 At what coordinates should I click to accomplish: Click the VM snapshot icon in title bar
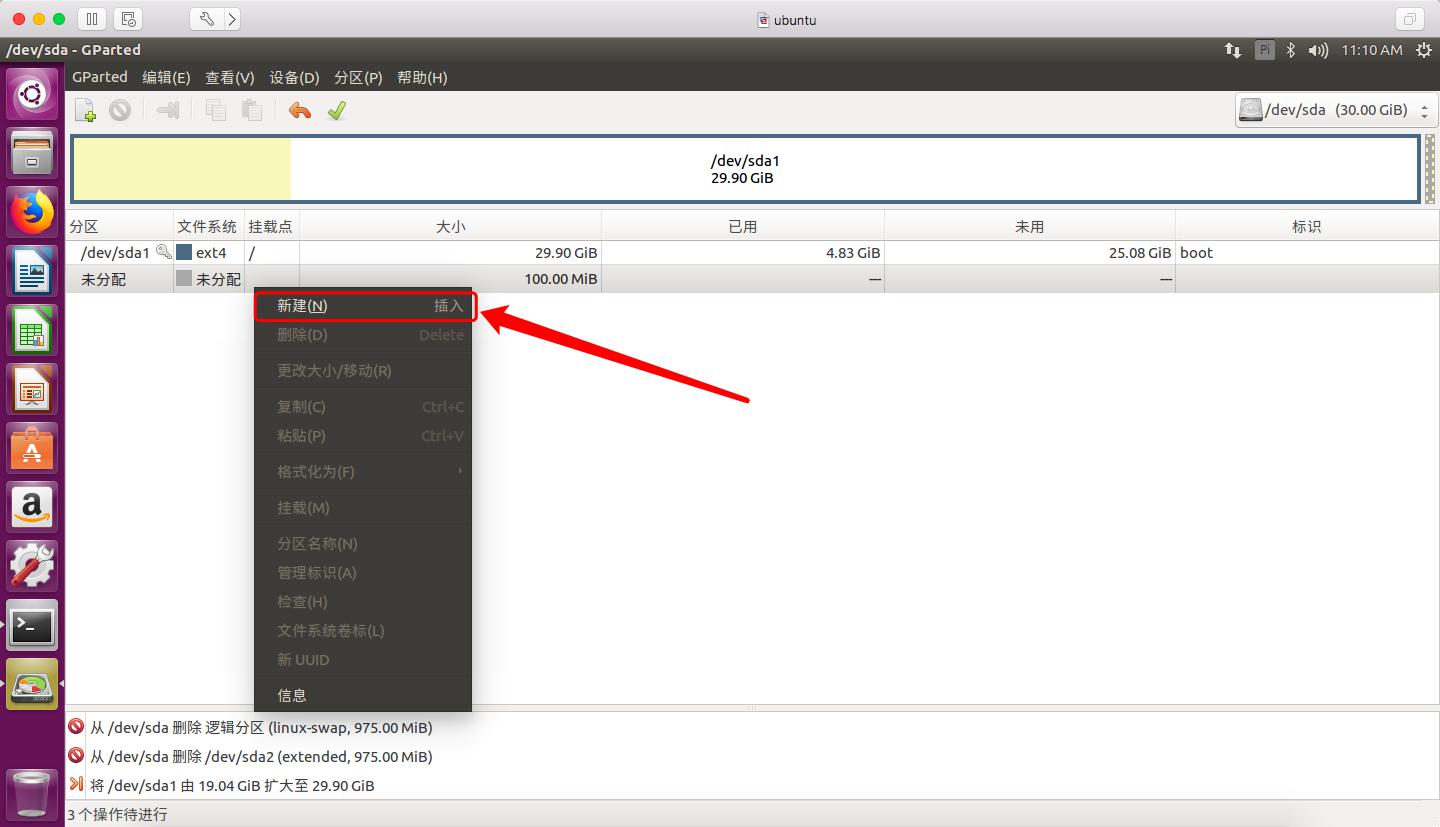point(128,19)
